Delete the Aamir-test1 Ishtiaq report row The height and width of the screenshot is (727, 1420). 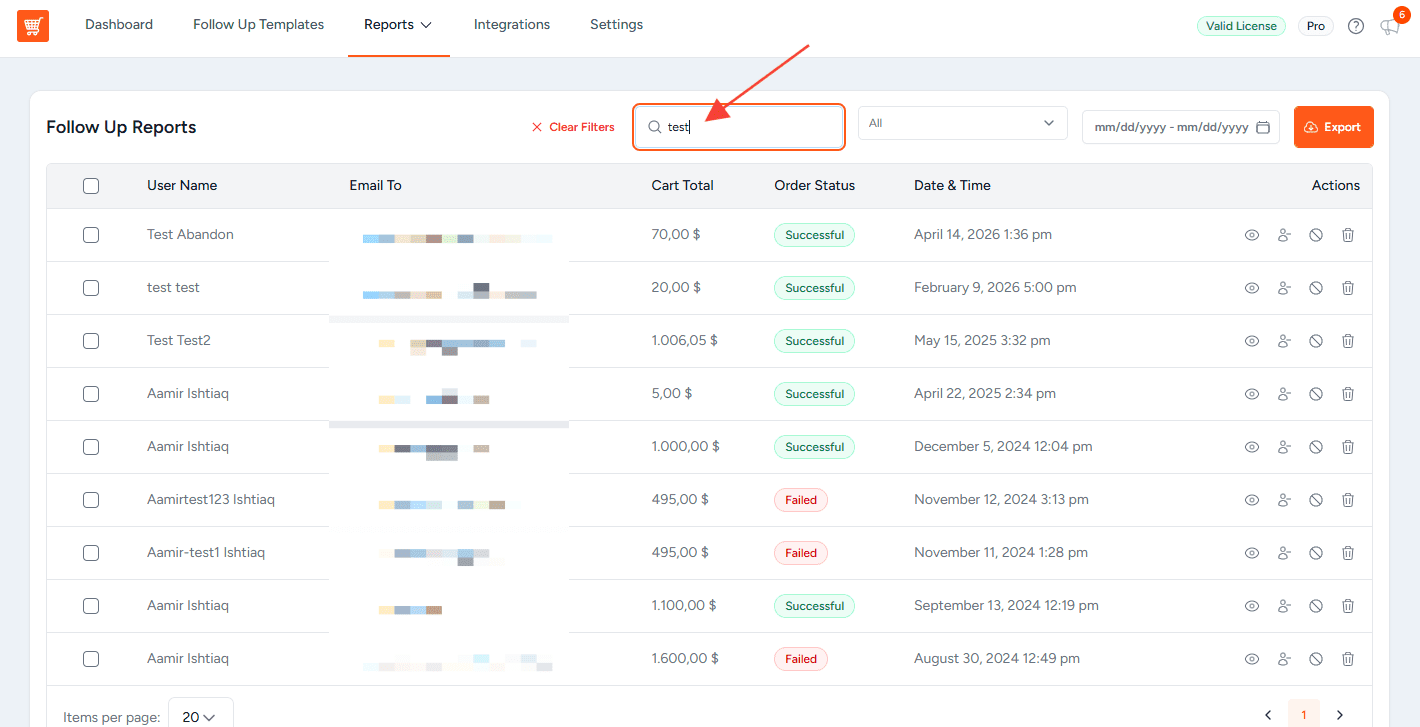coord(1348,553)
